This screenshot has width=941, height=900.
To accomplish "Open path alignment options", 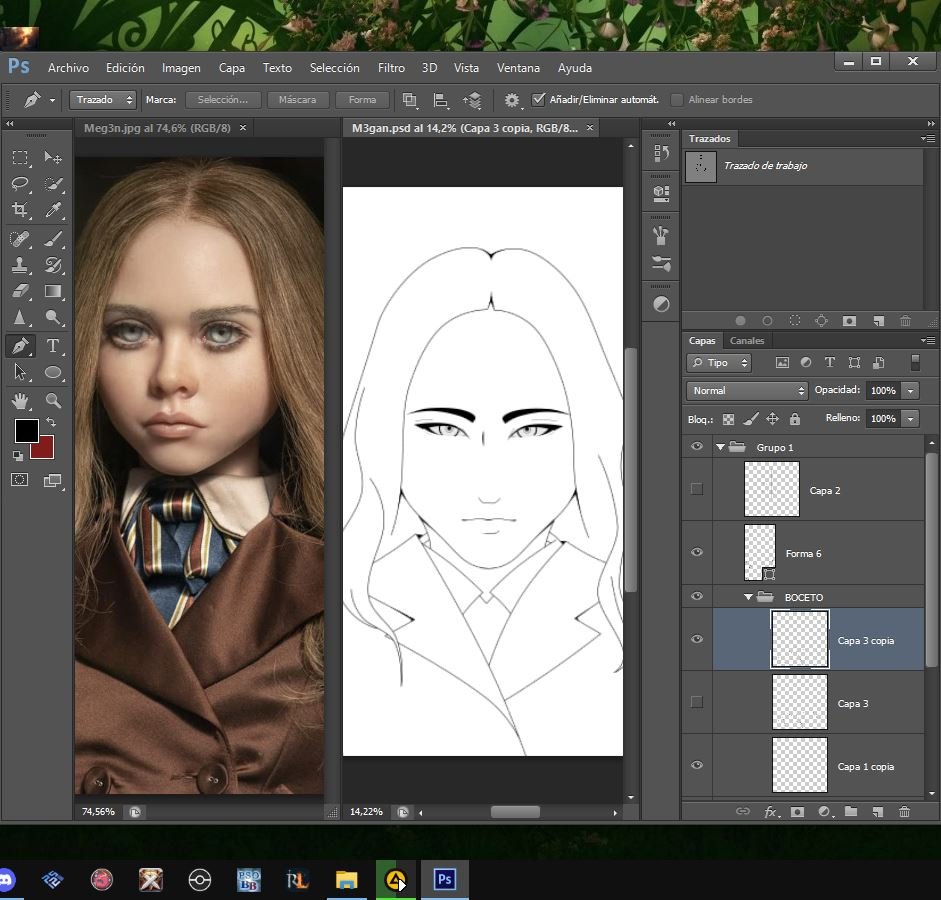I will [x=441, y=100].
